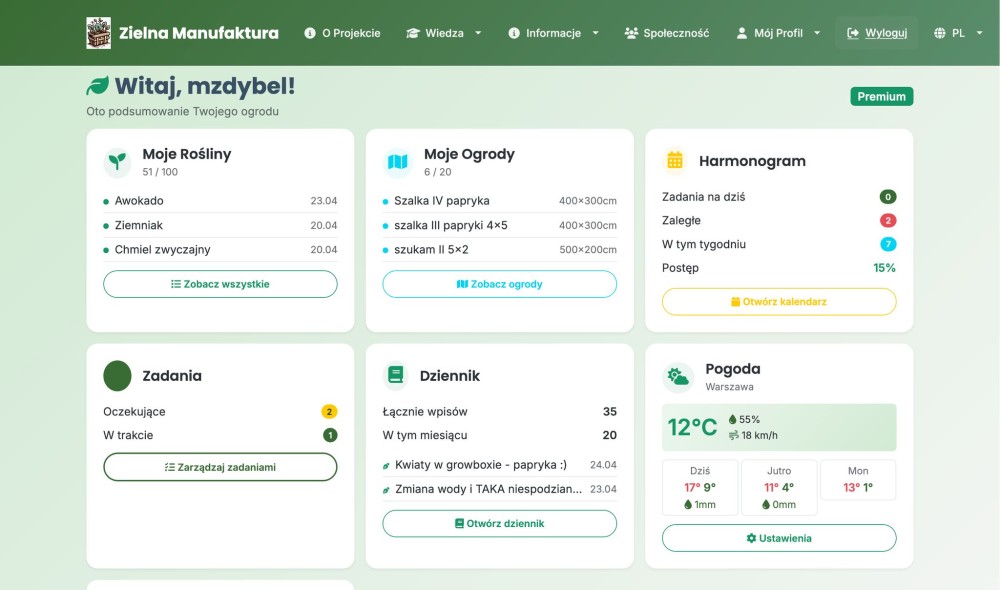Viewport: 1000px width, 590px height.
Task: Open Mój Profil menu
Action: (778, 33)
